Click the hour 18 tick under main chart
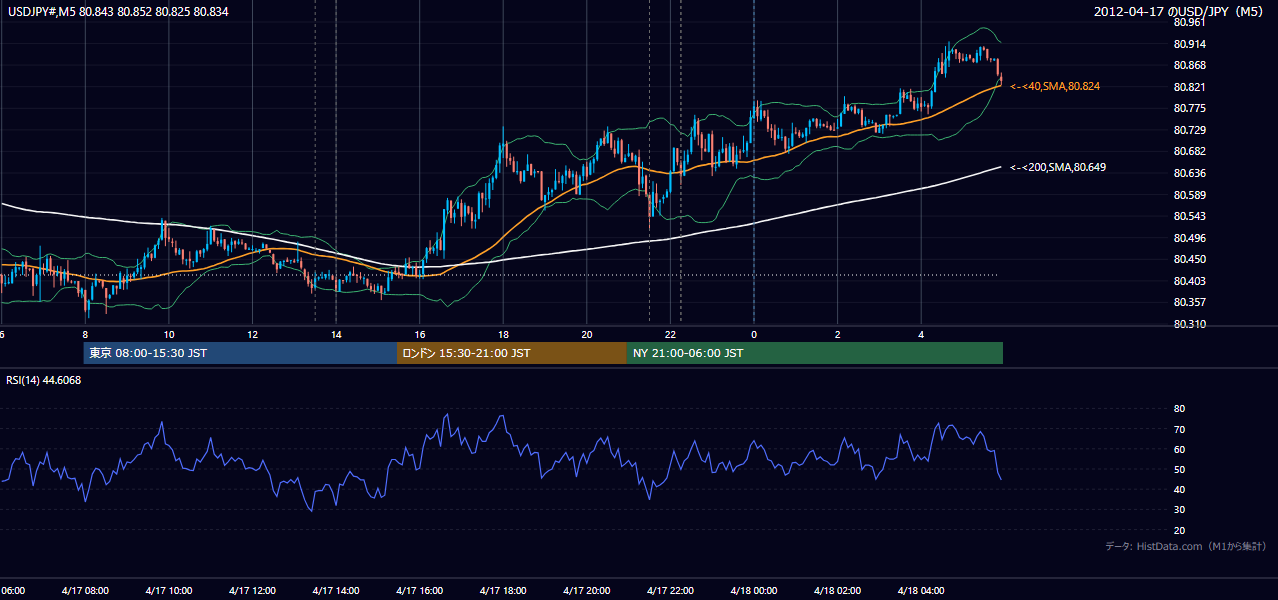Screen dimensions: 1278x600 [x=504, y=334]
